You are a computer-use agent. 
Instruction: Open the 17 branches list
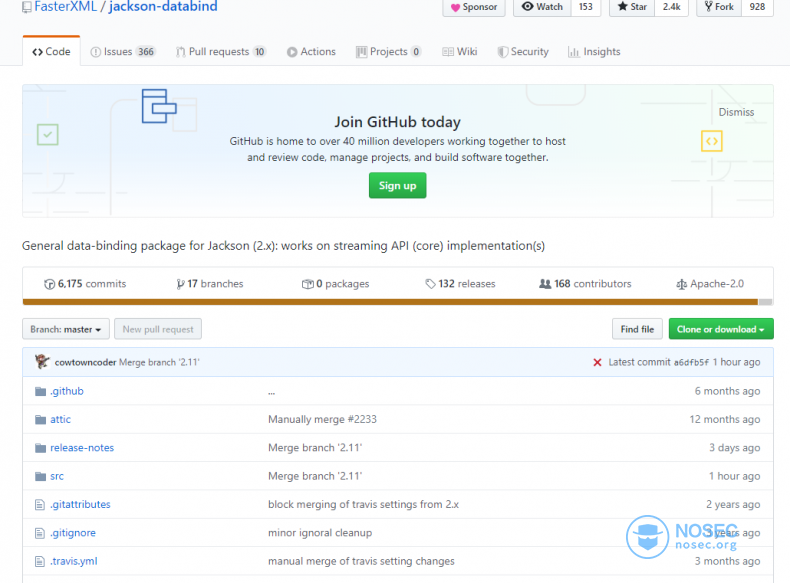pyautogui.click(x=210, y=284)
